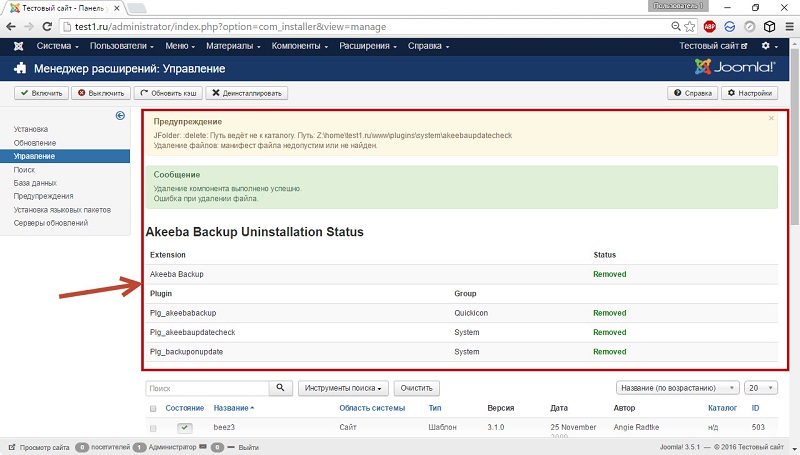The height and width of the screenshot is (455, 800).
Task: Check the beez3 row checkbox
Action: tap(153, 428)
